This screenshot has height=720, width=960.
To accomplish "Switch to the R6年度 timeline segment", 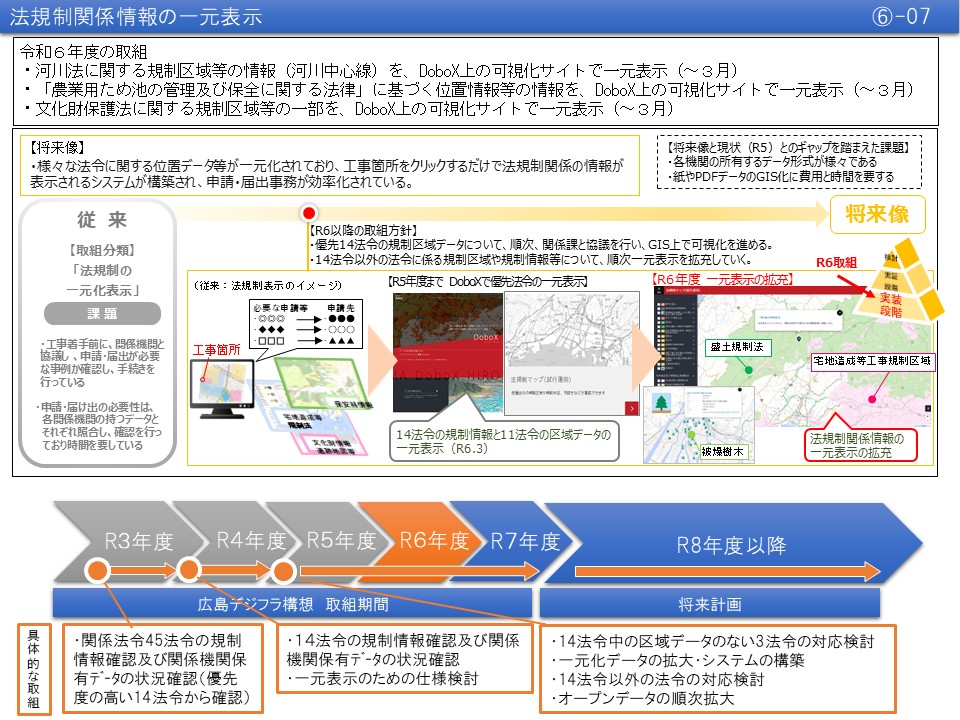I will (x=432, y=540).
